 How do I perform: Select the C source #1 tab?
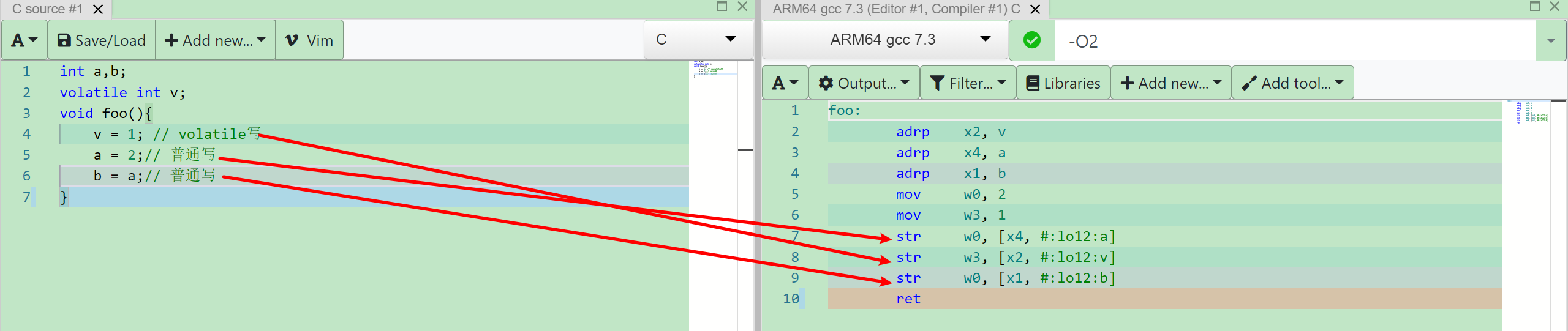click(x=47, y=9)
